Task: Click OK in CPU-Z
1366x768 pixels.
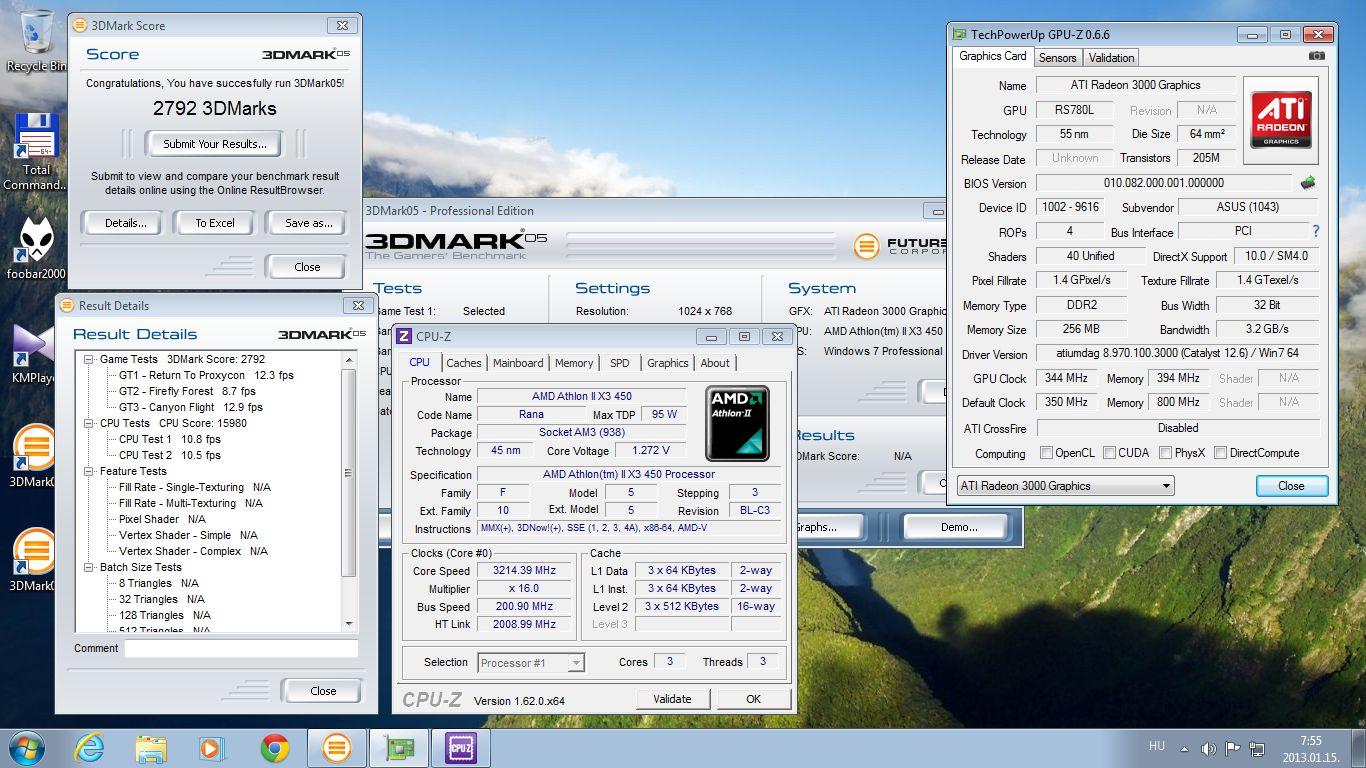Action: pos(753,699)
